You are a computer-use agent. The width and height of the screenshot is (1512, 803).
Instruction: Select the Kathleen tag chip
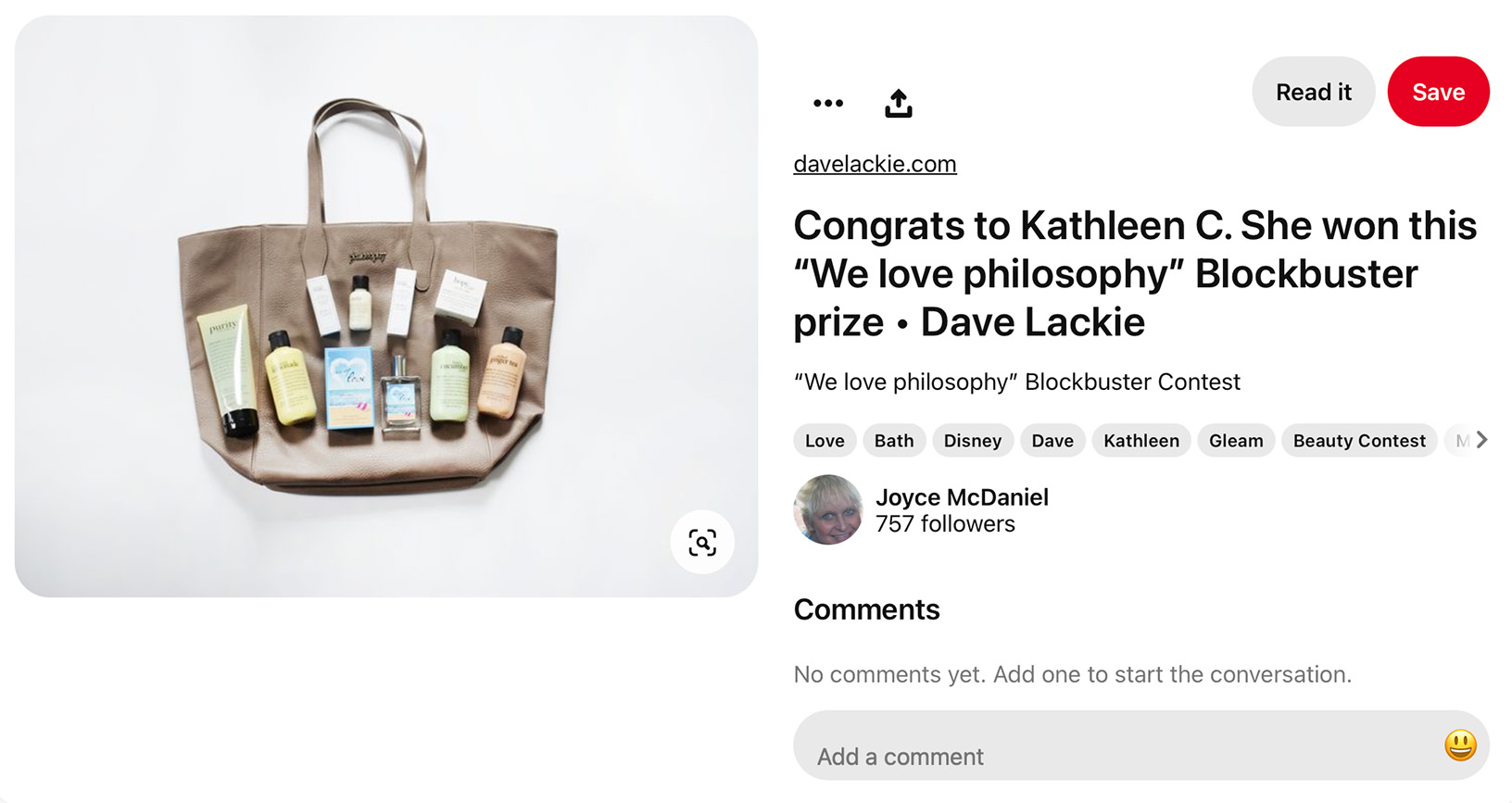[1140, 441]
